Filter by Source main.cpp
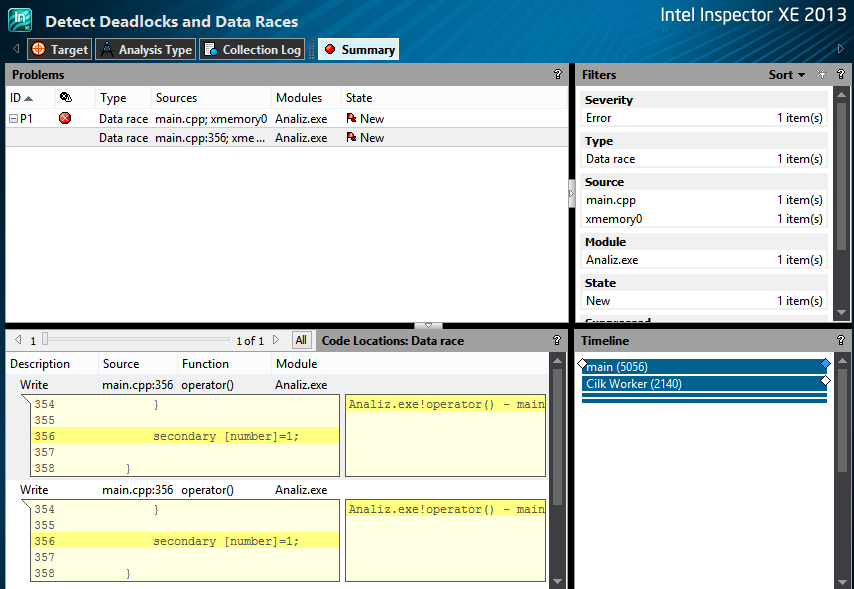The width and height of the screenshot is (854, 589). tap(704, 200)
